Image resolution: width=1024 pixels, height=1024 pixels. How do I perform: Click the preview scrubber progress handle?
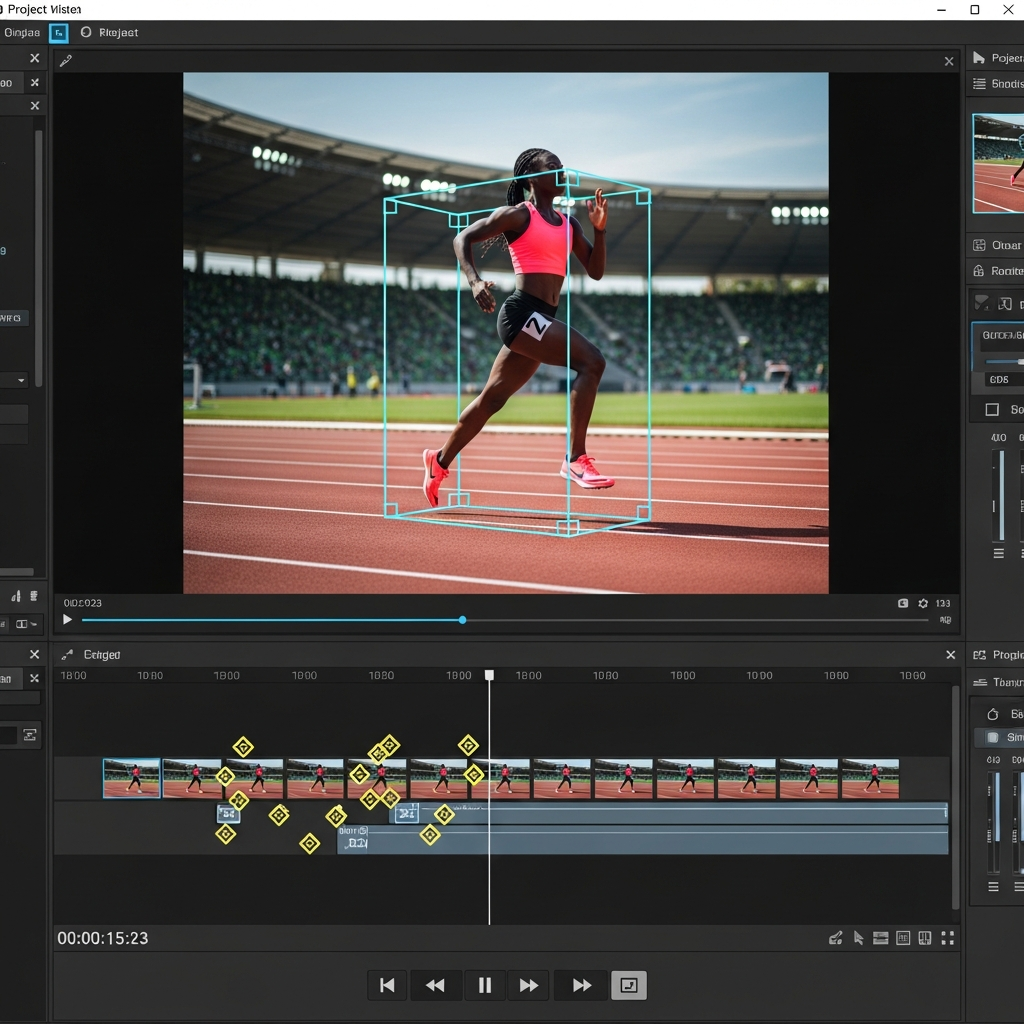(x=462, y=620)
